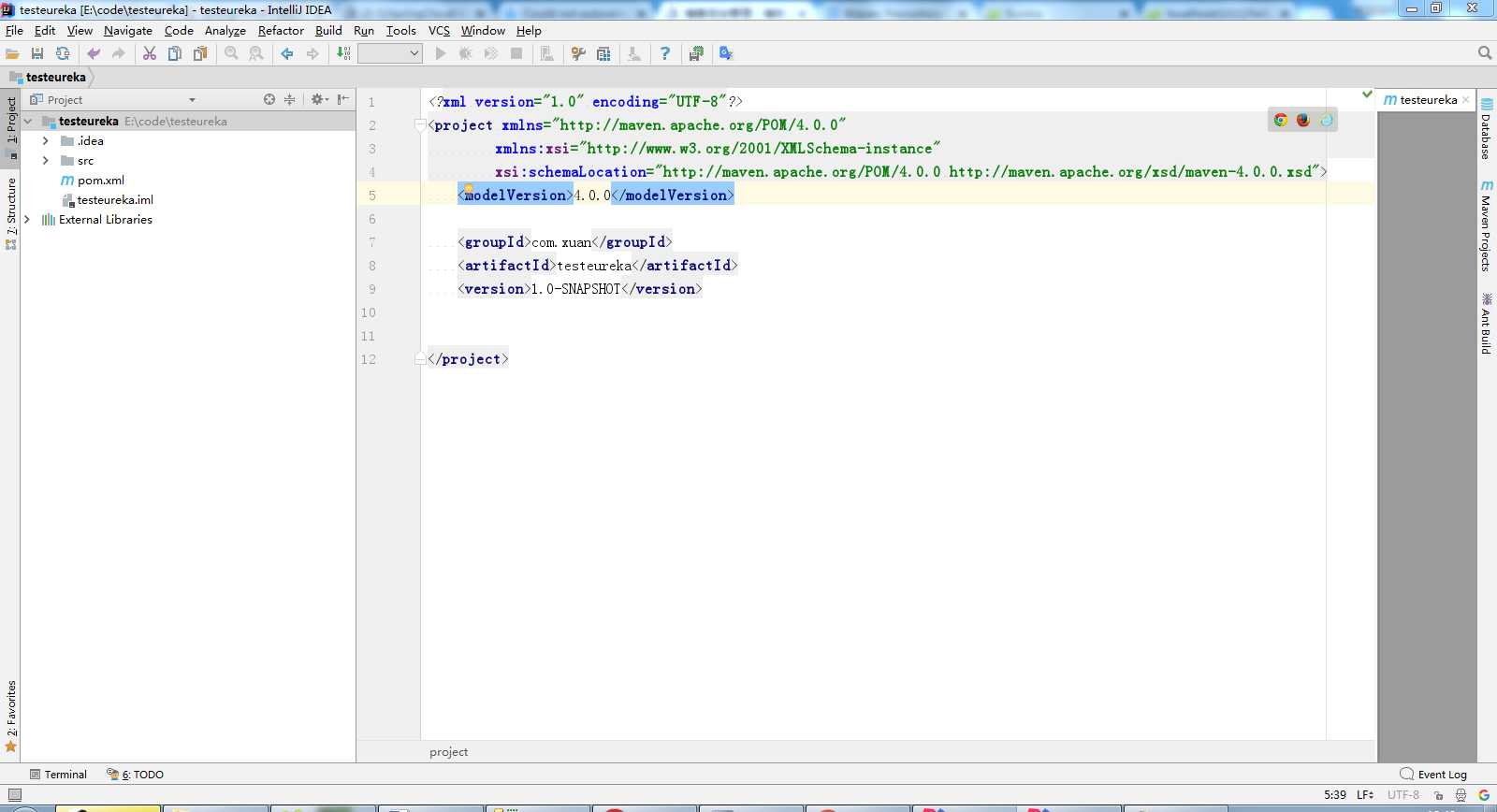The height and width of the screenshot is (812, 1497).
Task: Open the File menu
Action: point(14,31)
